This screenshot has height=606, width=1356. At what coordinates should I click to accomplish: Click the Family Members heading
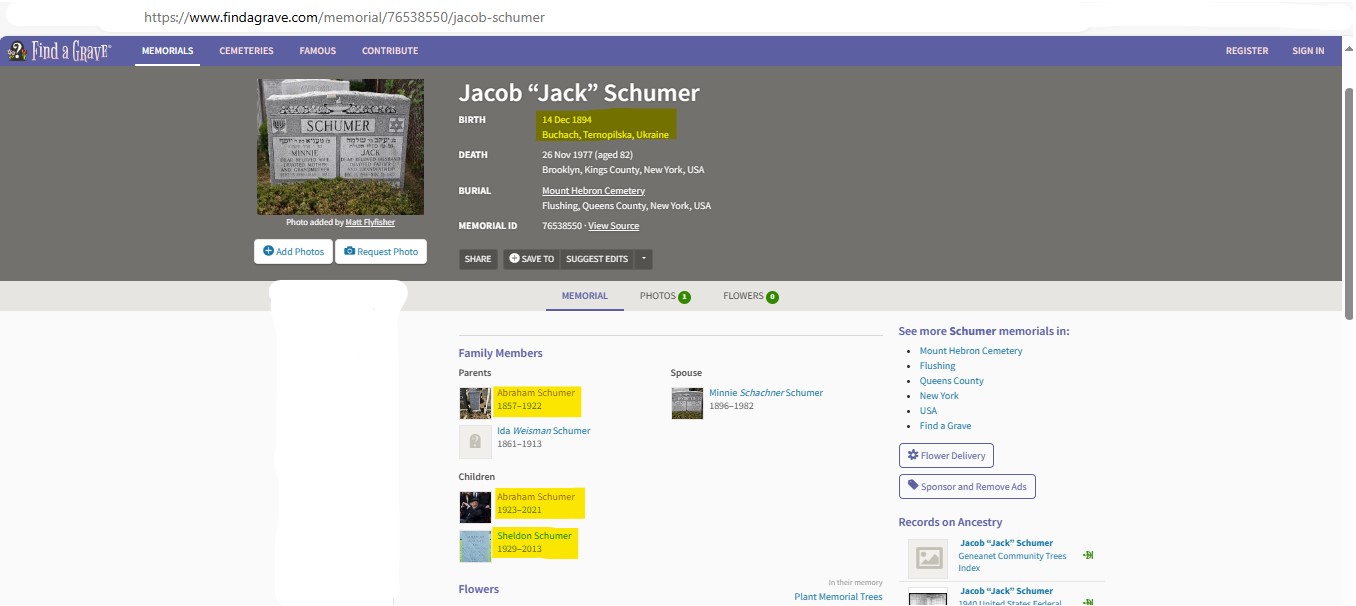[x=501, y=353]
